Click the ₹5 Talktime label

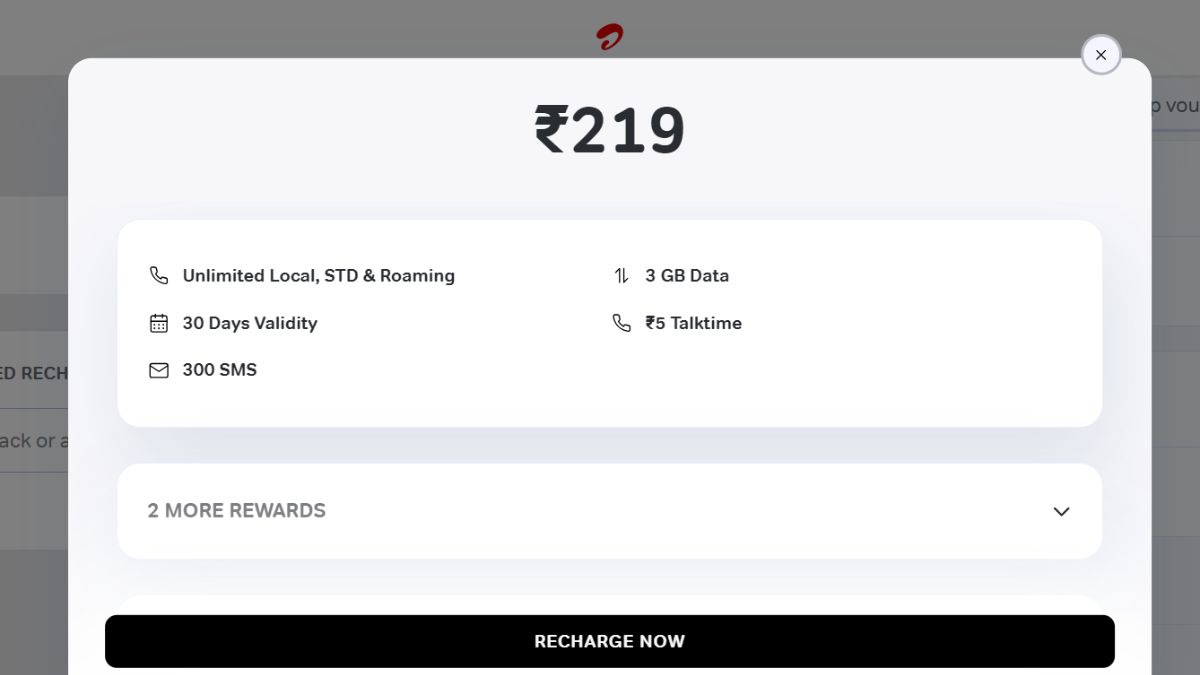tap(693, 323)
